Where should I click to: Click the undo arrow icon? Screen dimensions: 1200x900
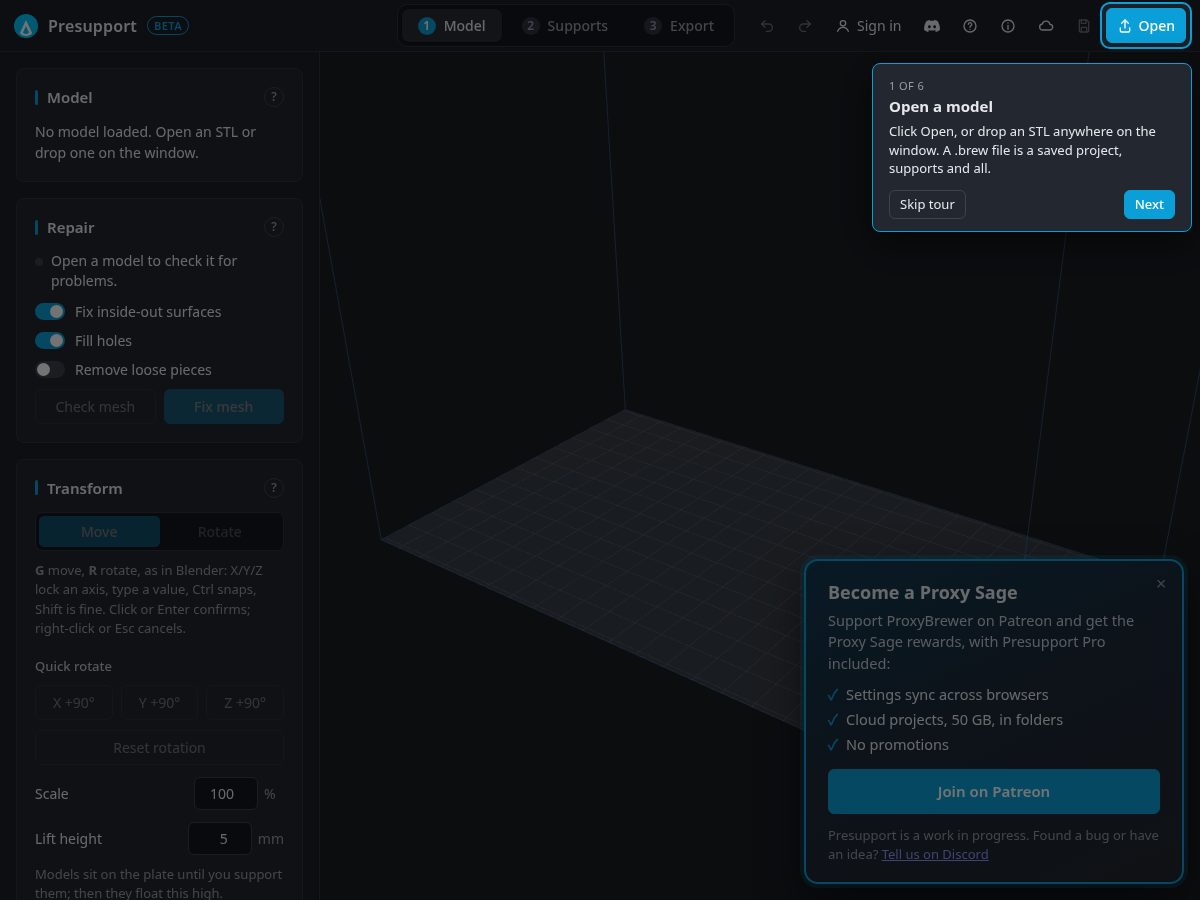coord(767,26)
